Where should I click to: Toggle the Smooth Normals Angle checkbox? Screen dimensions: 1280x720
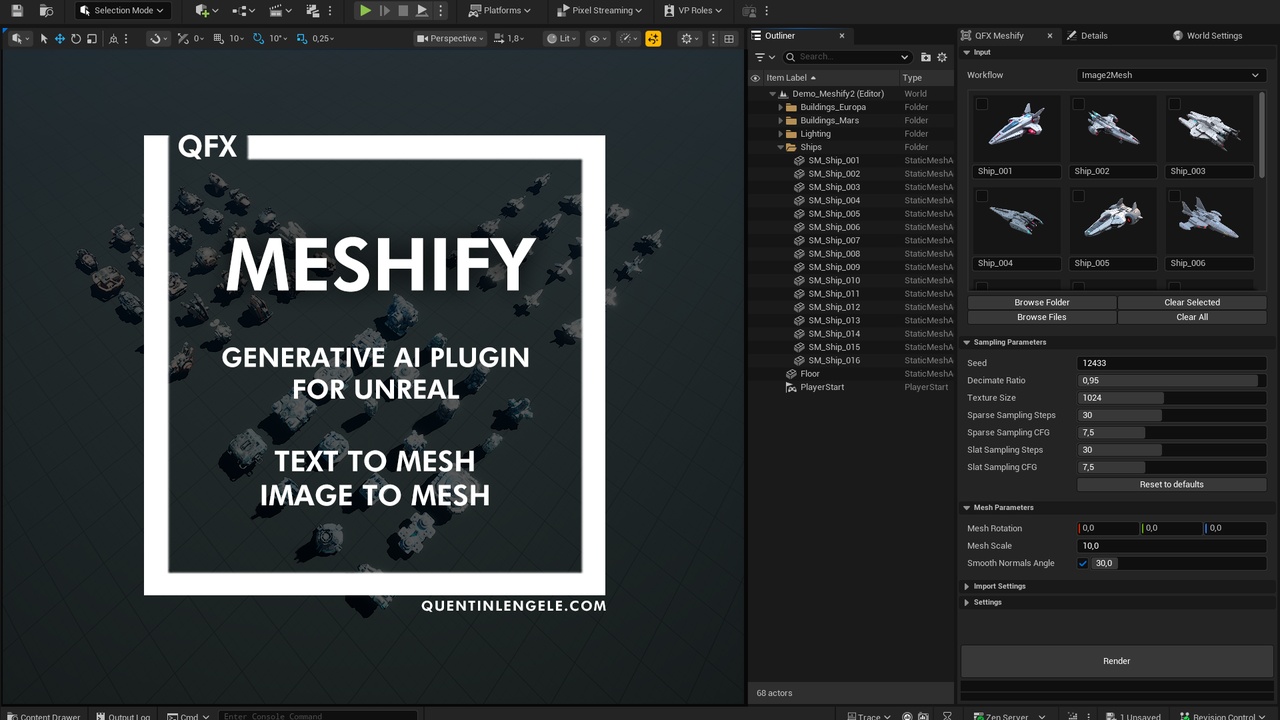pyautogui.click(x=1083, y=563)
